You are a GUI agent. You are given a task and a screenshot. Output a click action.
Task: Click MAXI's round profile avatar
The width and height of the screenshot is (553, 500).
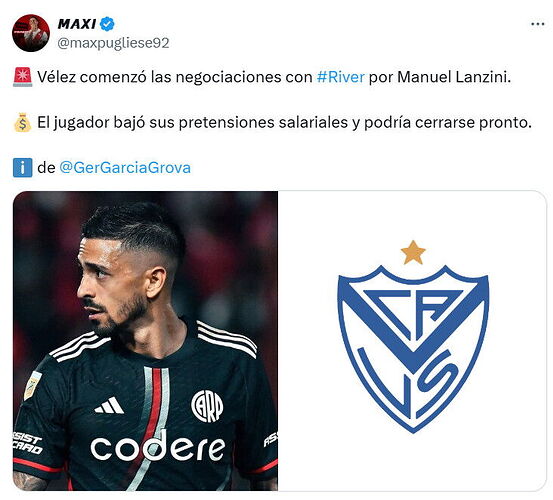pos(31,33)
